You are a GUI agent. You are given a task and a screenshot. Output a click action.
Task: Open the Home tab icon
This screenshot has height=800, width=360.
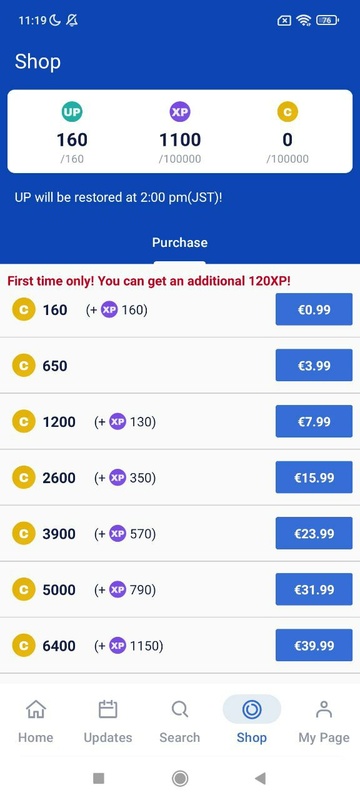click(36, 709)
